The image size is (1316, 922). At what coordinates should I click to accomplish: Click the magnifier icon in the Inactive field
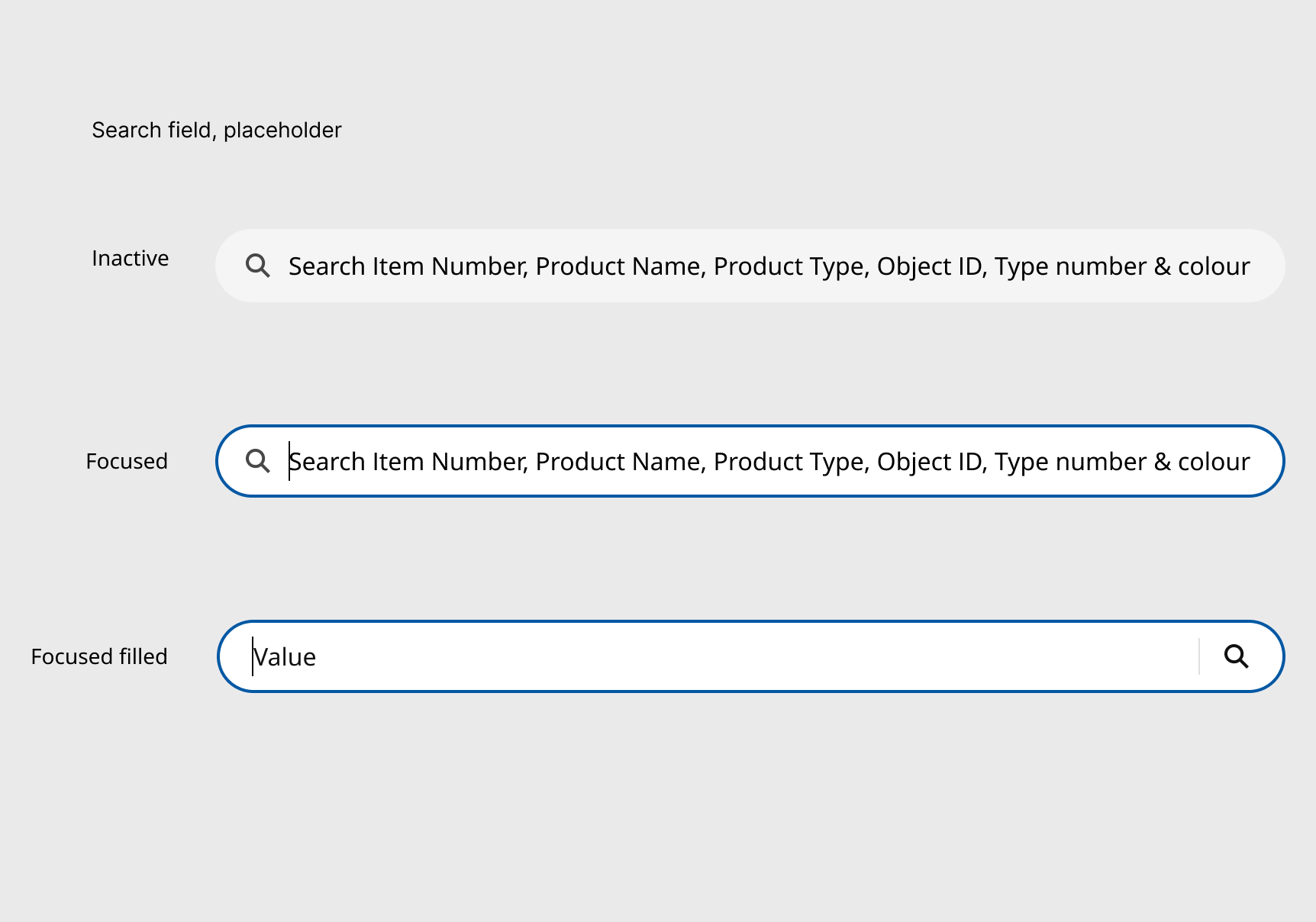coord(258,266)
